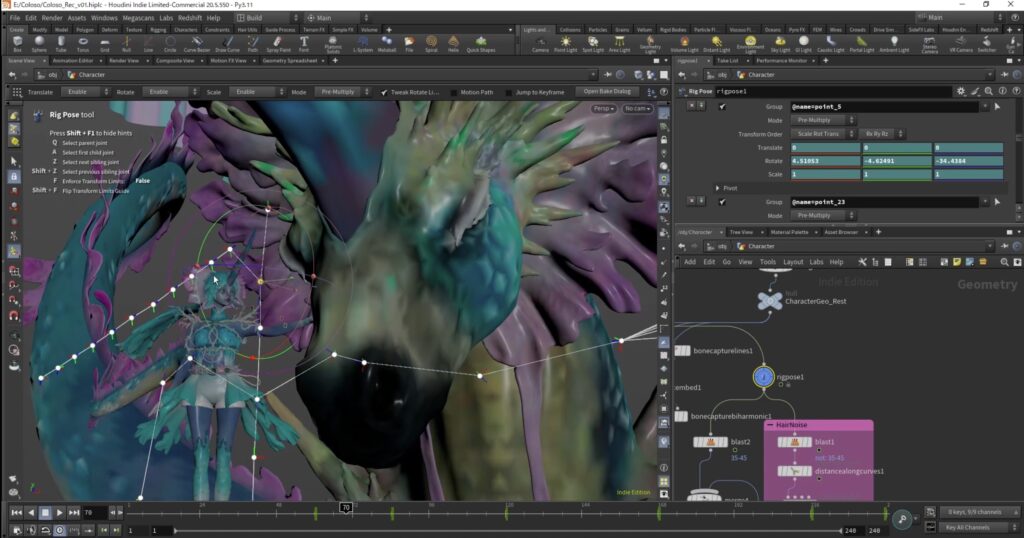Select the Spray Paint shelf tool
This screenshot has height=538, width=1024.
pyautogui.click(x=277, y=43)
